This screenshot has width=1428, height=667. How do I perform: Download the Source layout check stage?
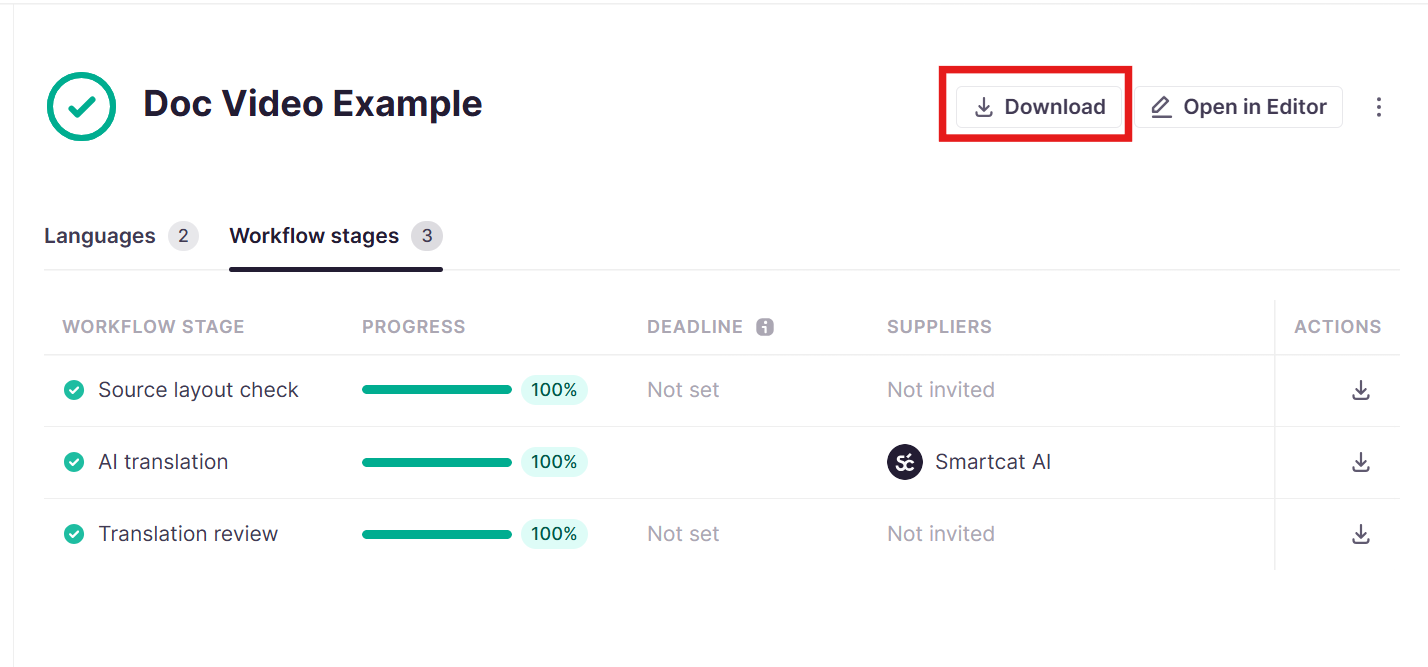[1360, 390]
